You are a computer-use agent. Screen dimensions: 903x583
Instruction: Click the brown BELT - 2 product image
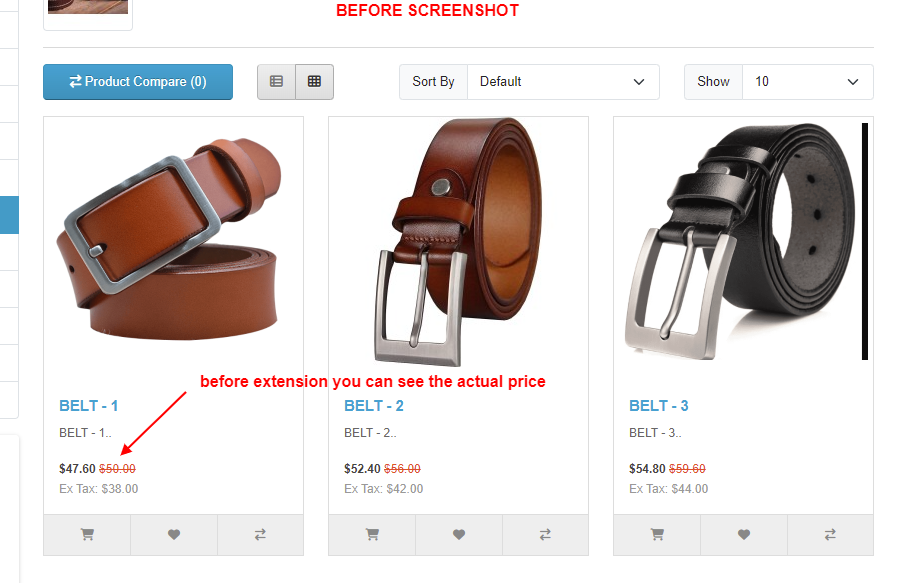pyautogui.click(x=458, y=242)
